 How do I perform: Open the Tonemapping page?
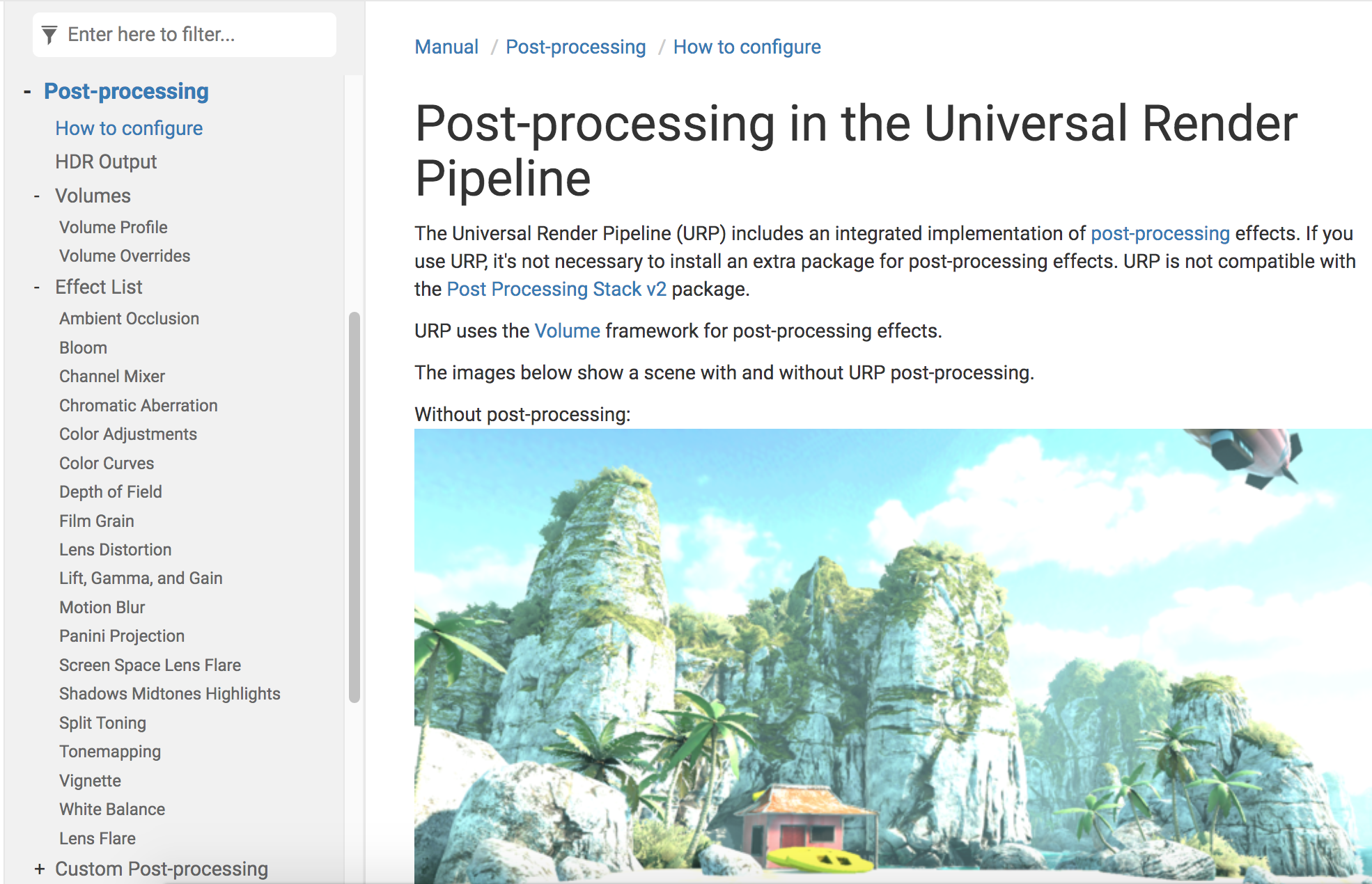tap(109, 752)
